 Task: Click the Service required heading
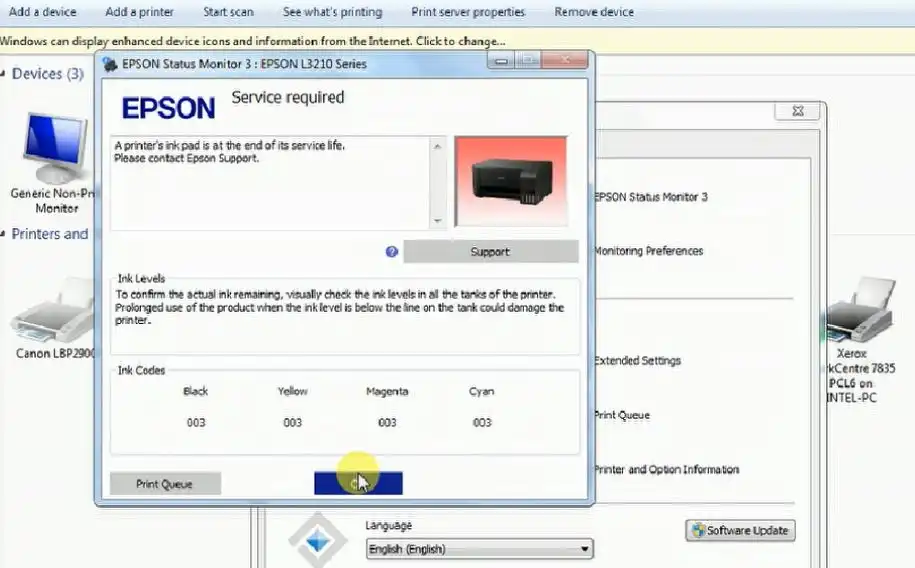click(288, 97)
